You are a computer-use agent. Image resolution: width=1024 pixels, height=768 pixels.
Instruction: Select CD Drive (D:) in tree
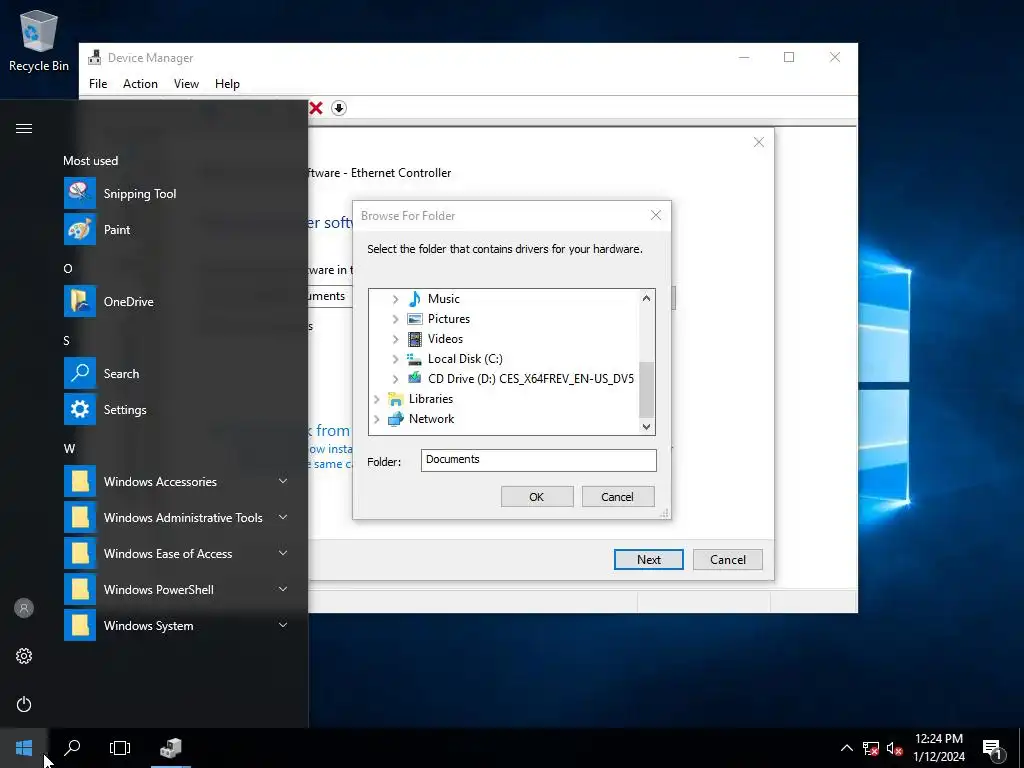pyautogui.click(x=531, y=379)
